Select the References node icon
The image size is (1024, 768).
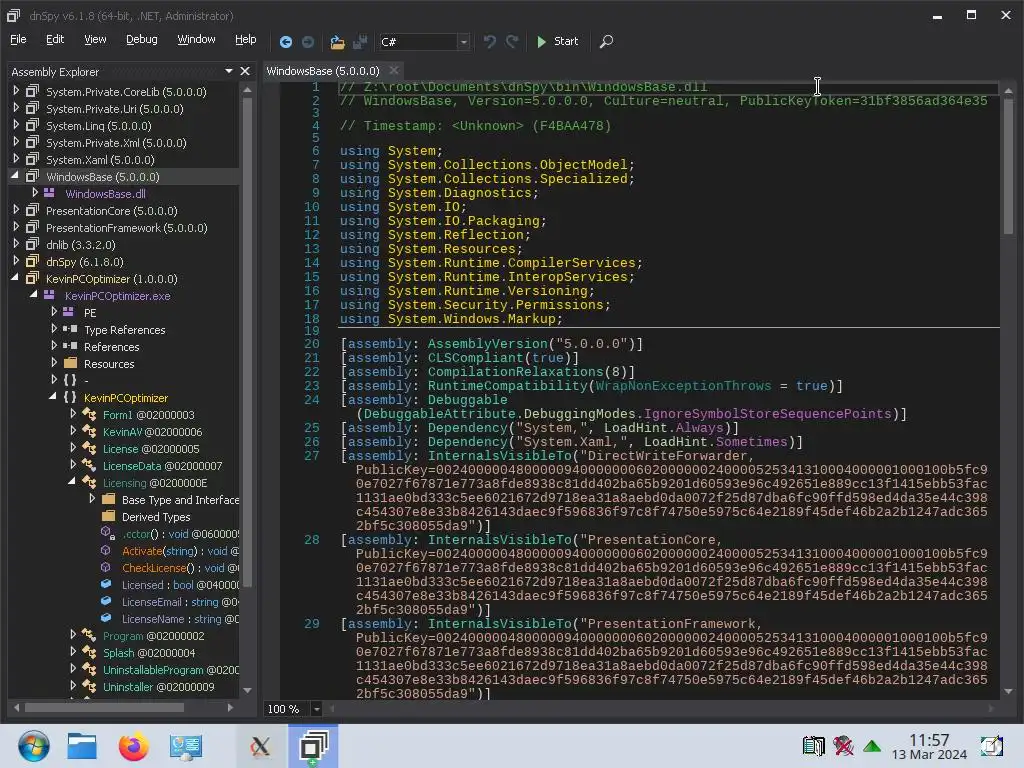tap(70, 346)
